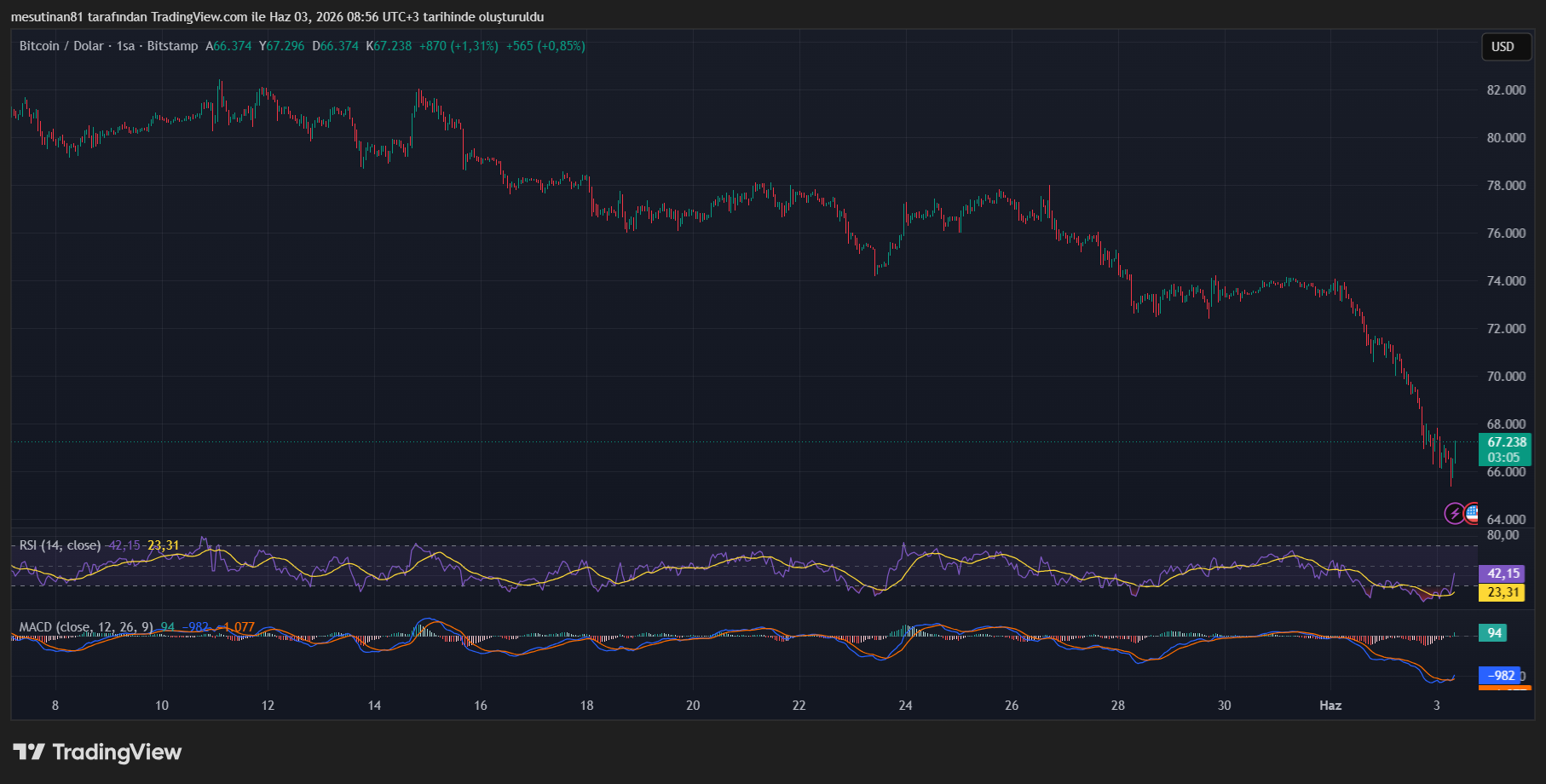Click the 30 date label on time axis

(x=1225, y=706)
